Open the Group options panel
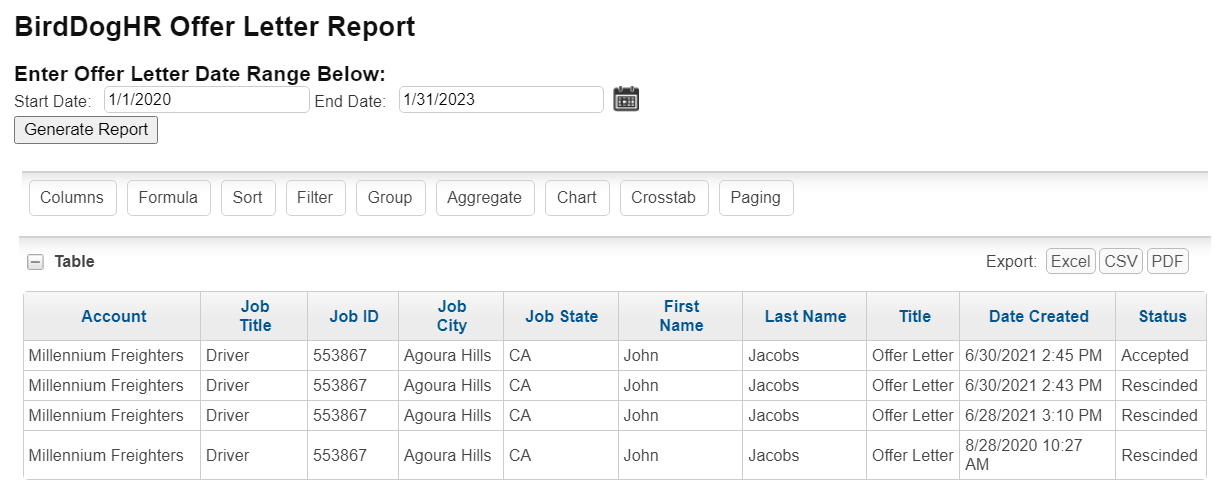This screenshot has width=1221, height=495. [x=390, y=198]
